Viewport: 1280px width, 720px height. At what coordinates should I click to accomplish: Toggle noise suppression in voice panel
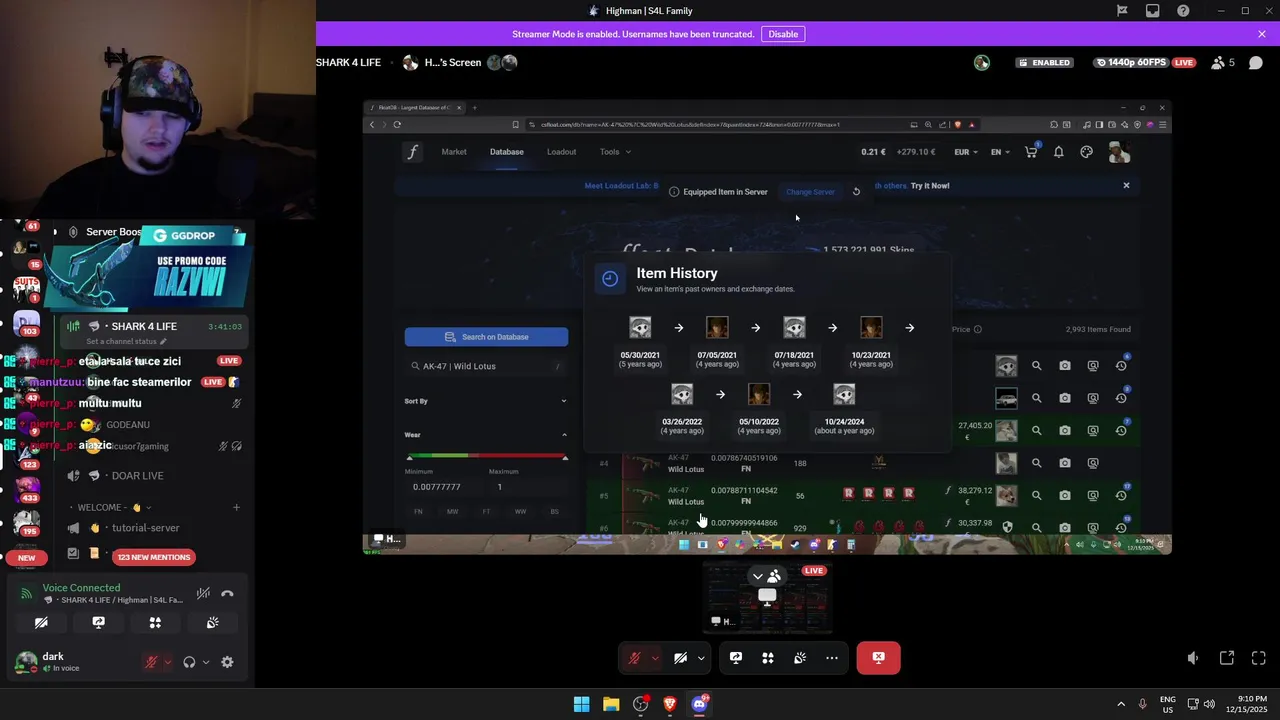point(203,594)
